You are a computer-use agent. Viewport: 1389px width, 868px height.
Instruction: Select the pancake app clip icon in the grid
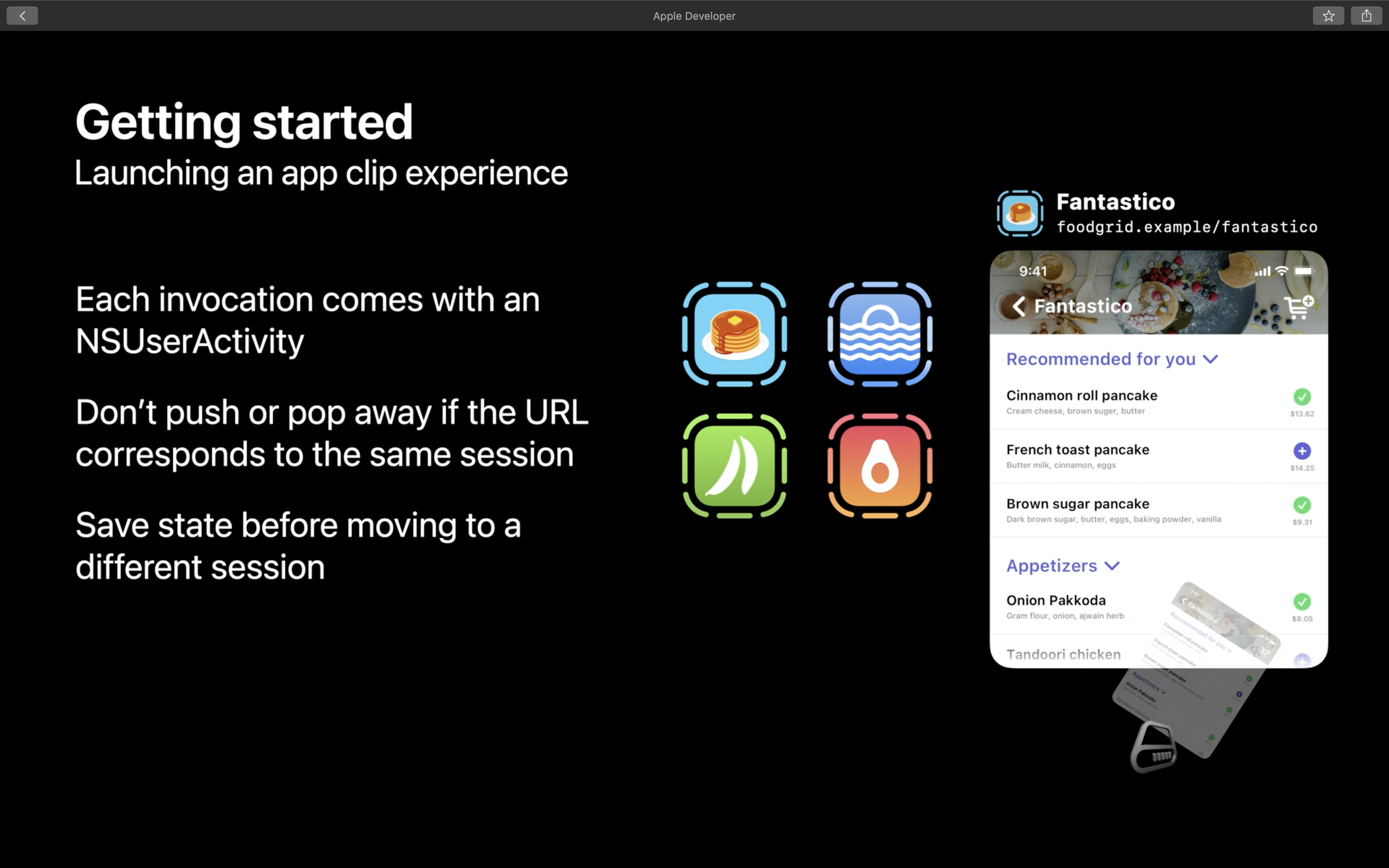point(734,334)
